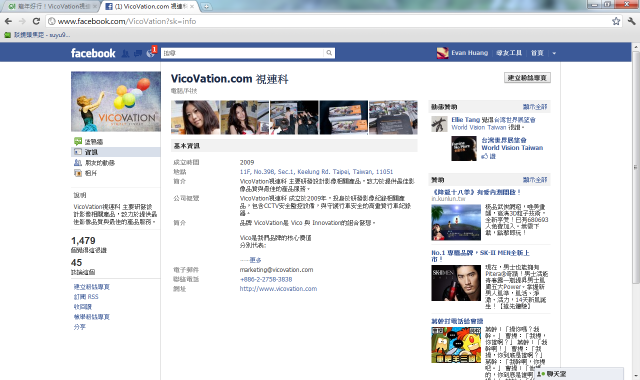The image size is (640, 380).
Task: Open the first woman portrait photo
Action: click(195, 118)
